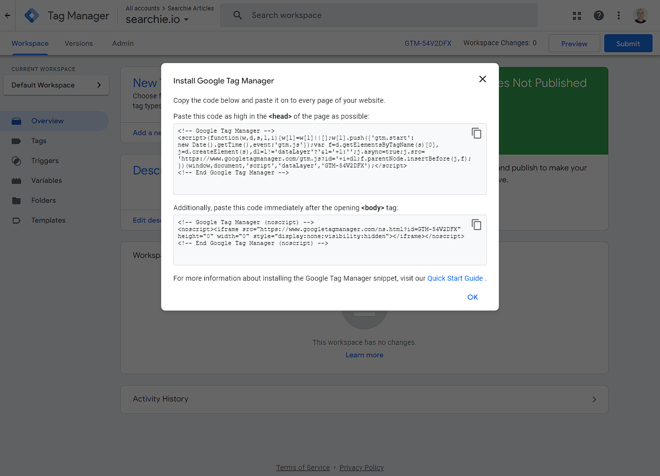660x476 pixels.
Task: Copy the head code snippet
Action: click(x=476, y=133)
